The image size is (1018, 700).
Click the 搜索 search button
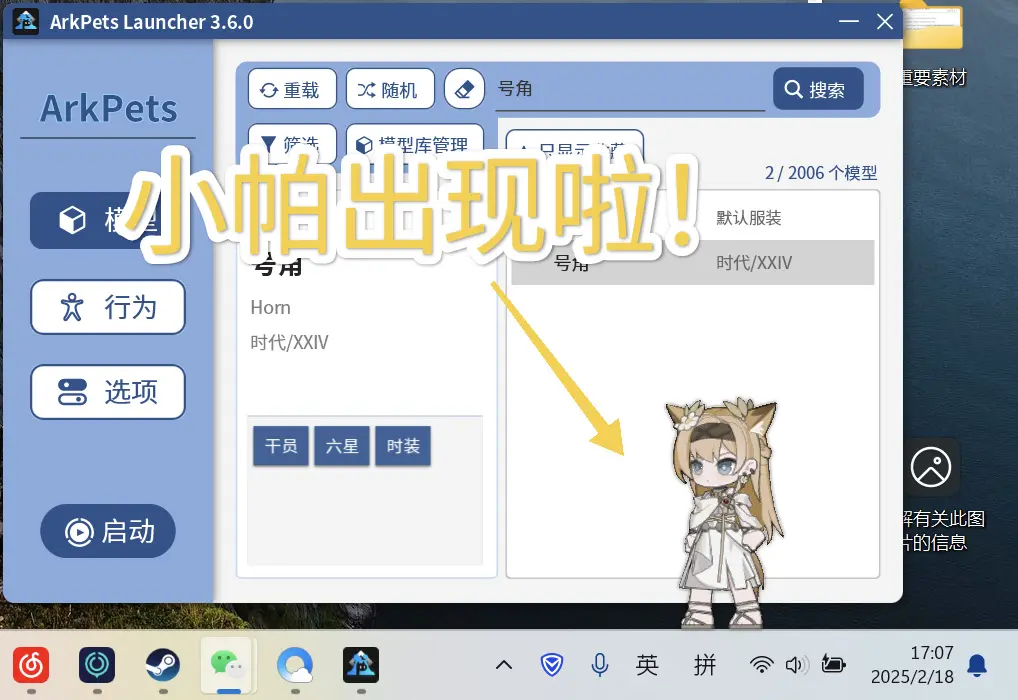[x=817, y=90]
